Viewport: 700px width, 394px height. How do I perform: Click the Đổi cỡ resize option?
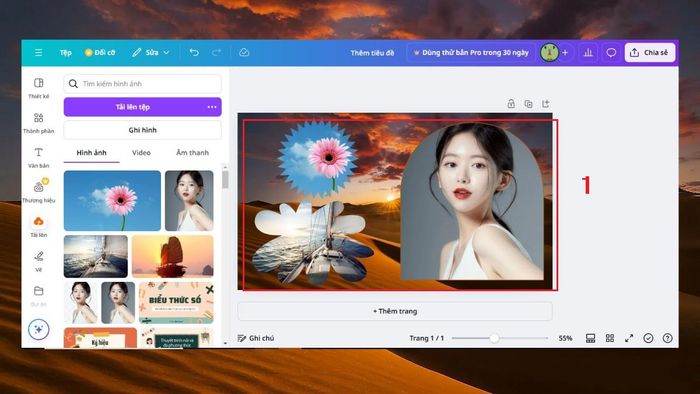100,53
